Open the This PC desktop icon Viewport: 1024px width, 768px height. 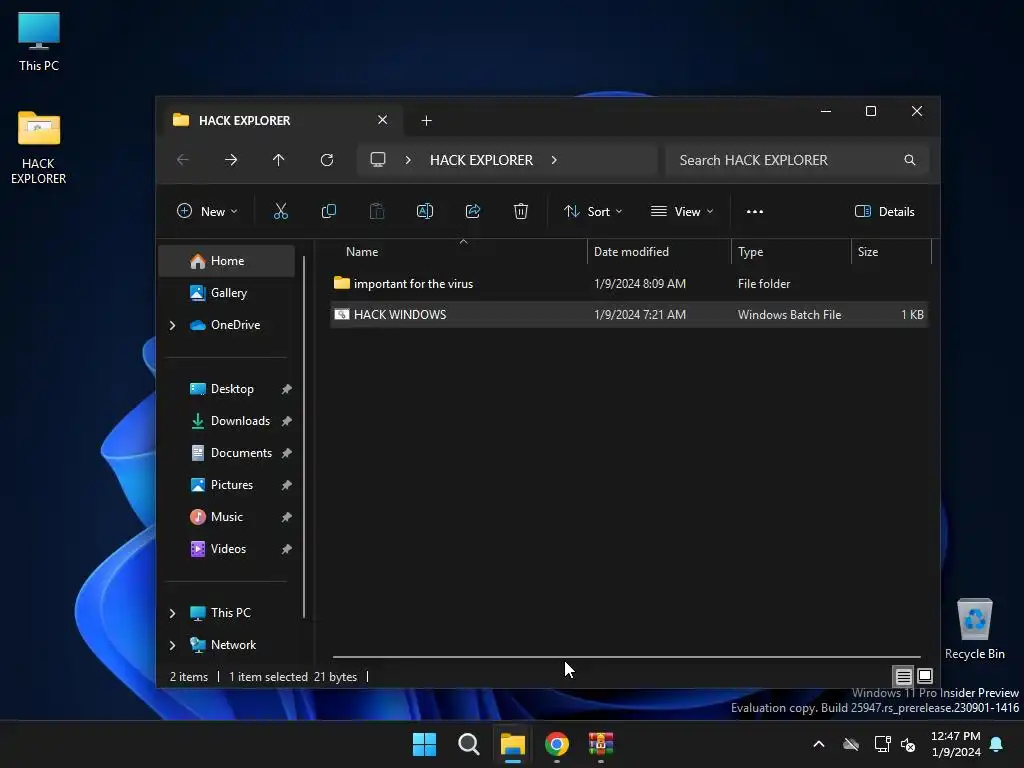pyautogui.click(x=39, y=40)
